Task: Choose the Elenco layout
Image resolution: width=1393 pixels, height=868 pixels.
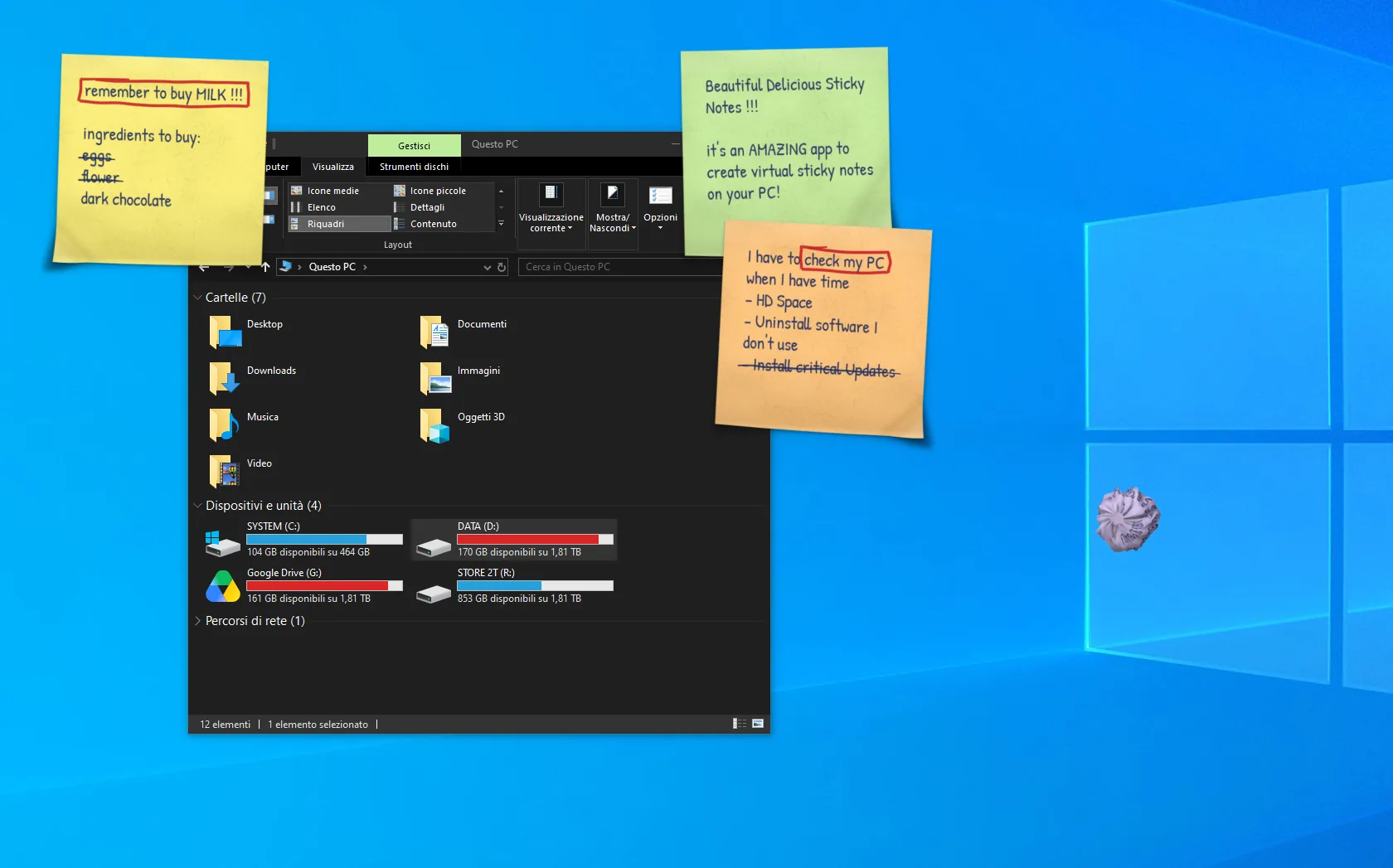Action: click(x=338, y=207)
